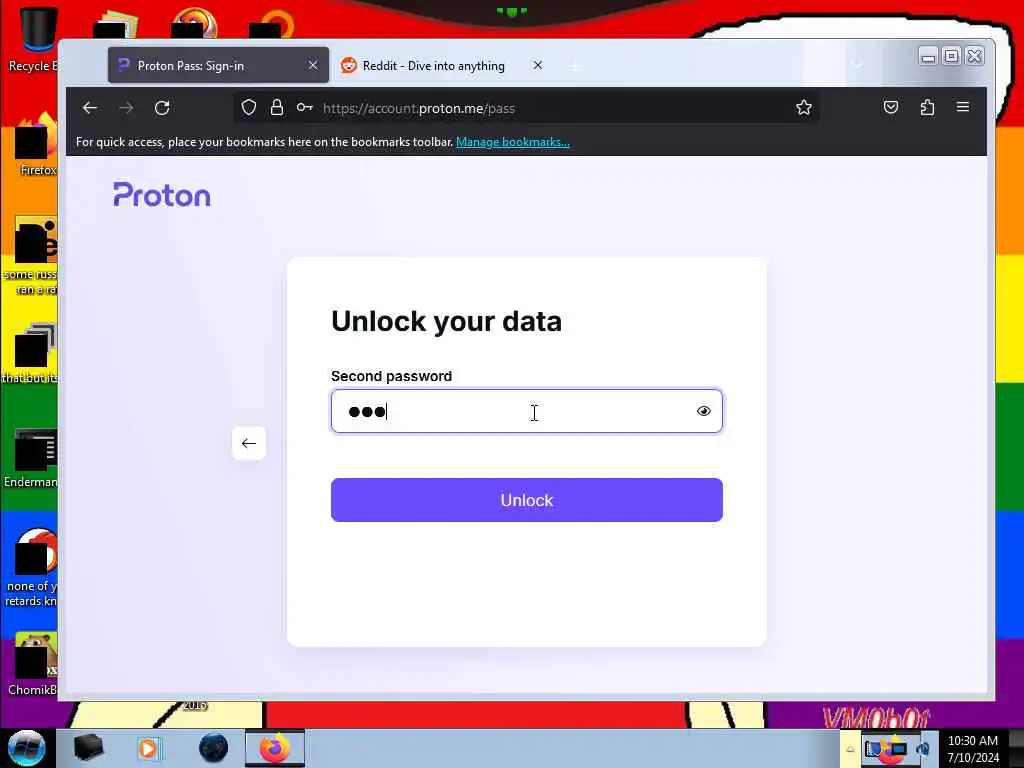The width and height of the screenshot is (1024, 768).
Task: Click the taskbar clock showing 10:30 AM
Action: point(973,748)
